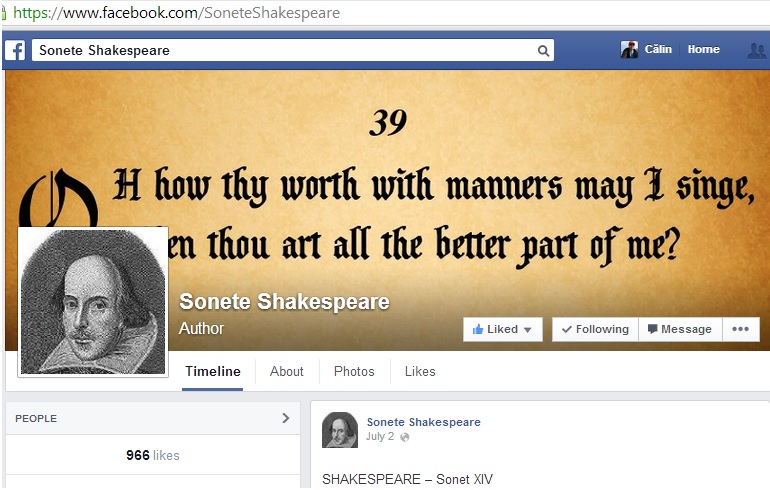Switch to the About tab
The image size is (770, 490).
click(x=286, y=371)
